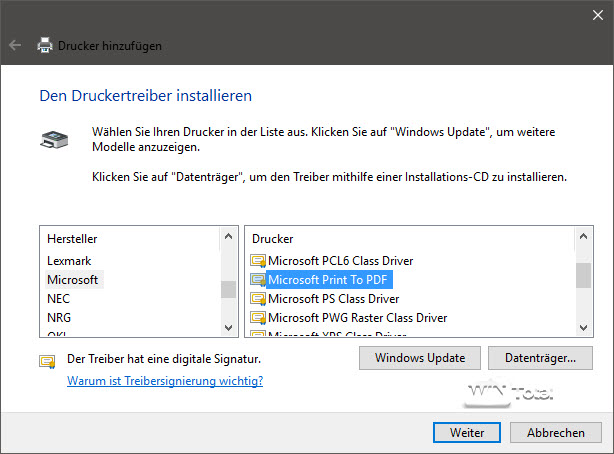614x454 pixels.
Task: Close the Drucker hinzufügen dialog
Action: click(x=598, y=15)
